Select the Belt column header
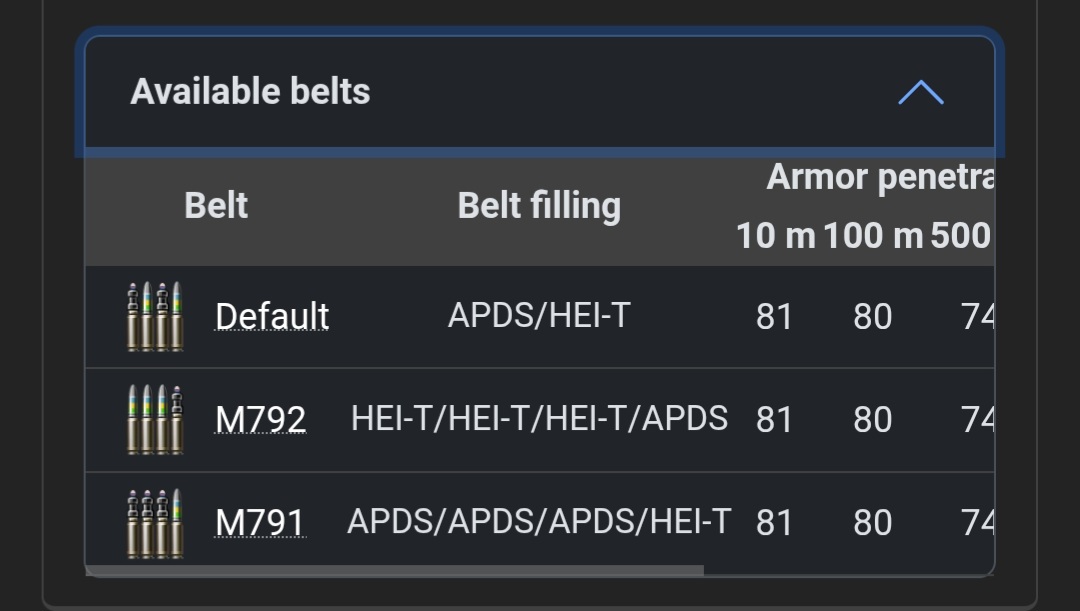This screenshot has width=1080, height=611. click(216, 205)
